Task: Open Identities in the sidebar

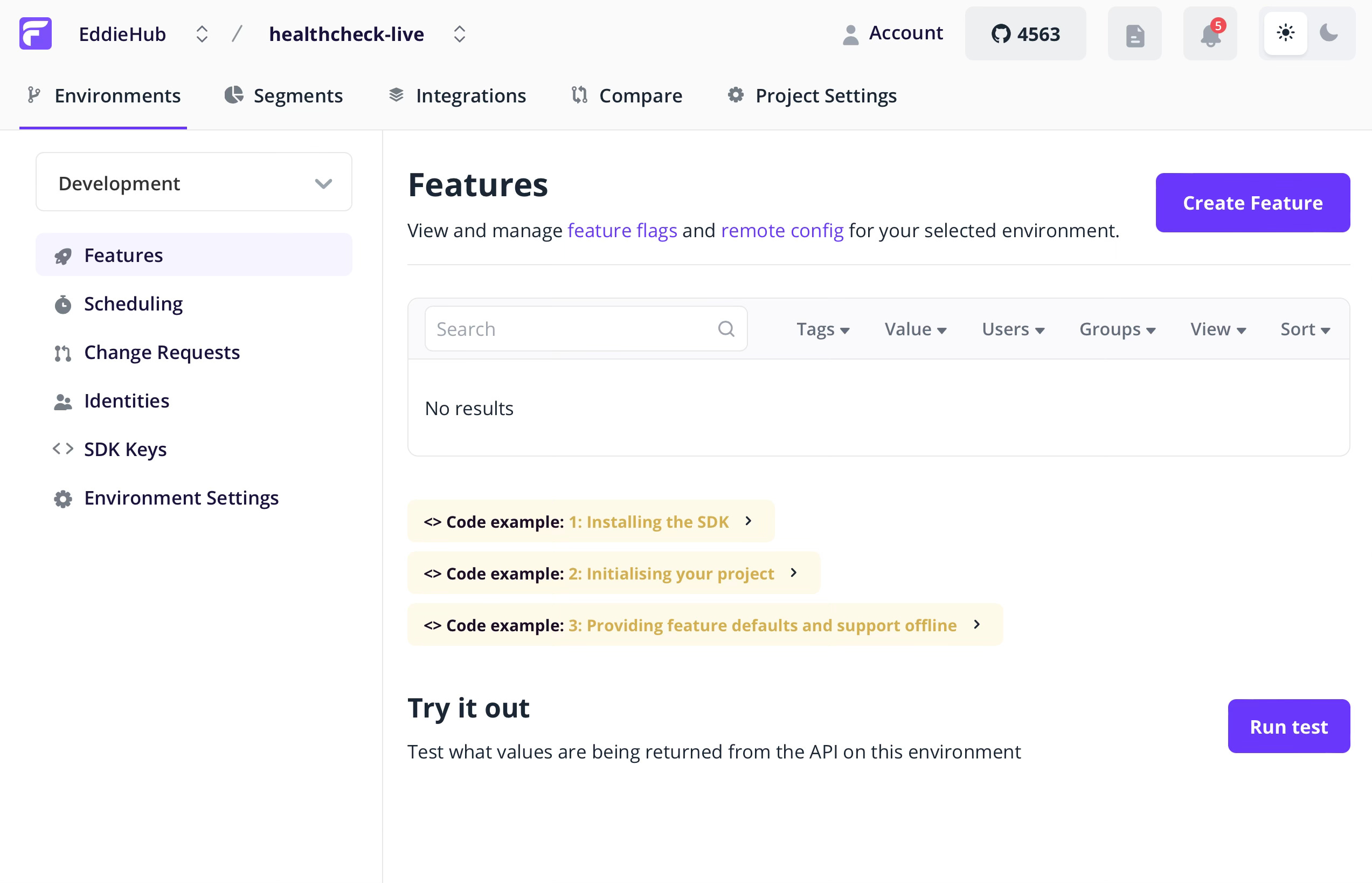Action: [193, 401]
